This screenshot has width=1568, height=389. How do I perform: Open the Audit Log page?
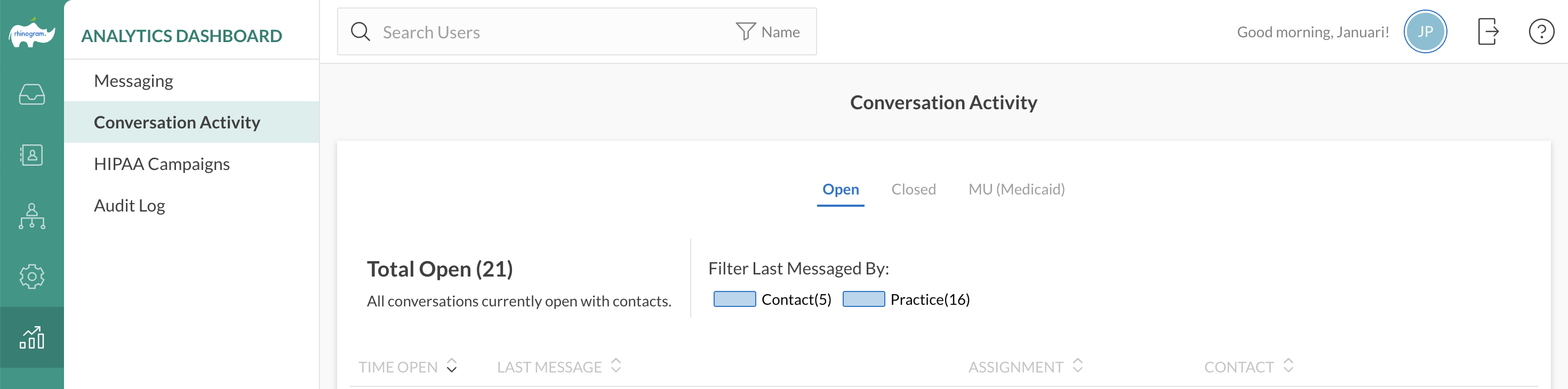click(x=130, y=206)
